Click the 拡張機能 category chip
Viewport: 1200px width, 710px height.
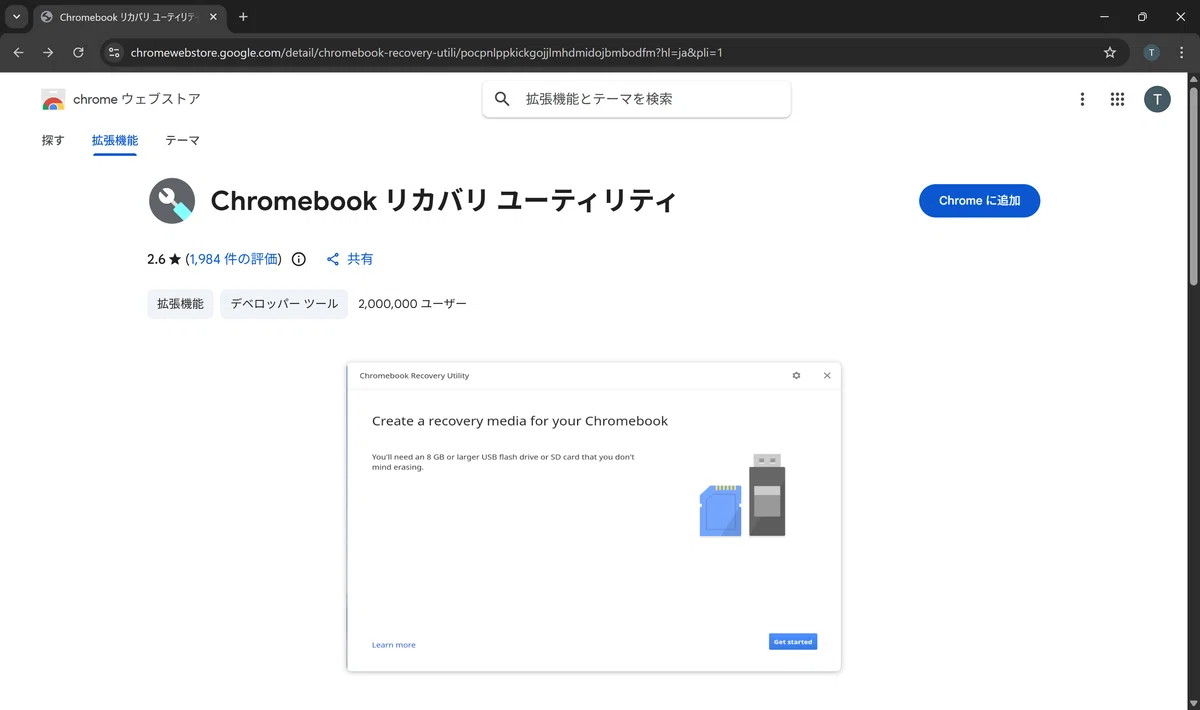pyautogui.click(x=180, y=303)
